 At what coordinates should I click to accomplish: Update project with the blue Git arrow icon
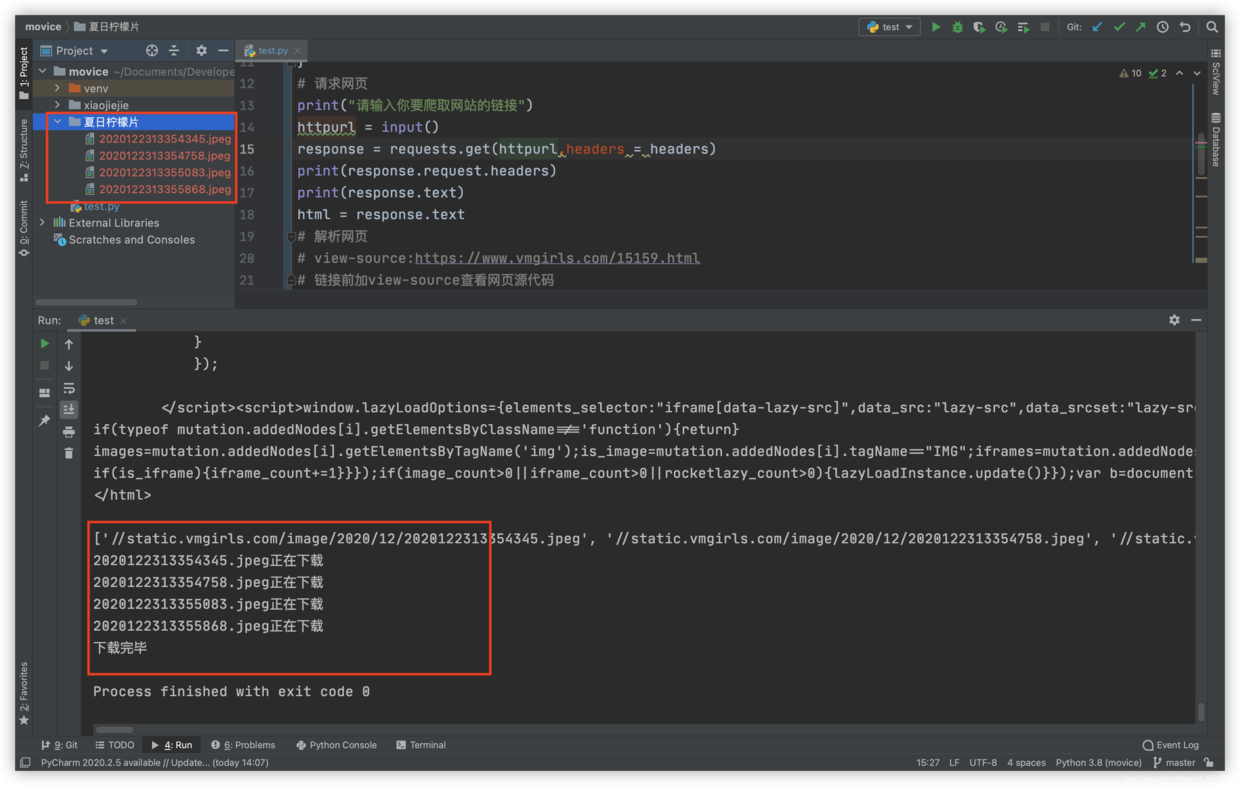point(1095,27)
